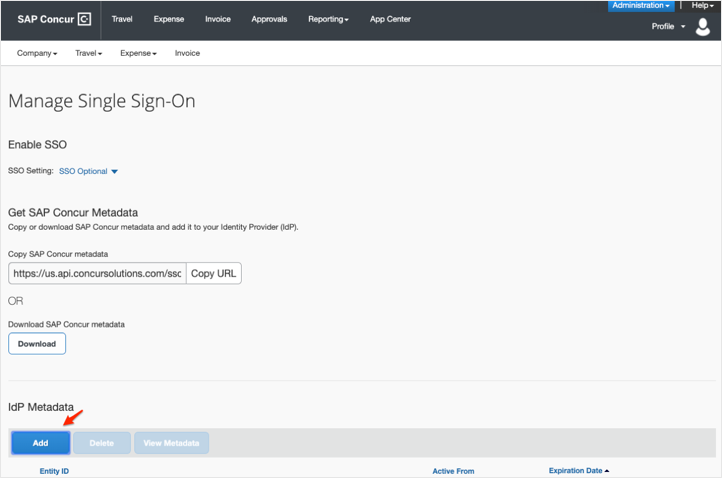Change the SSO Optional setting dropdown
Image resolution: width=722 pixels, height=478 pixels.
[88, 171]
